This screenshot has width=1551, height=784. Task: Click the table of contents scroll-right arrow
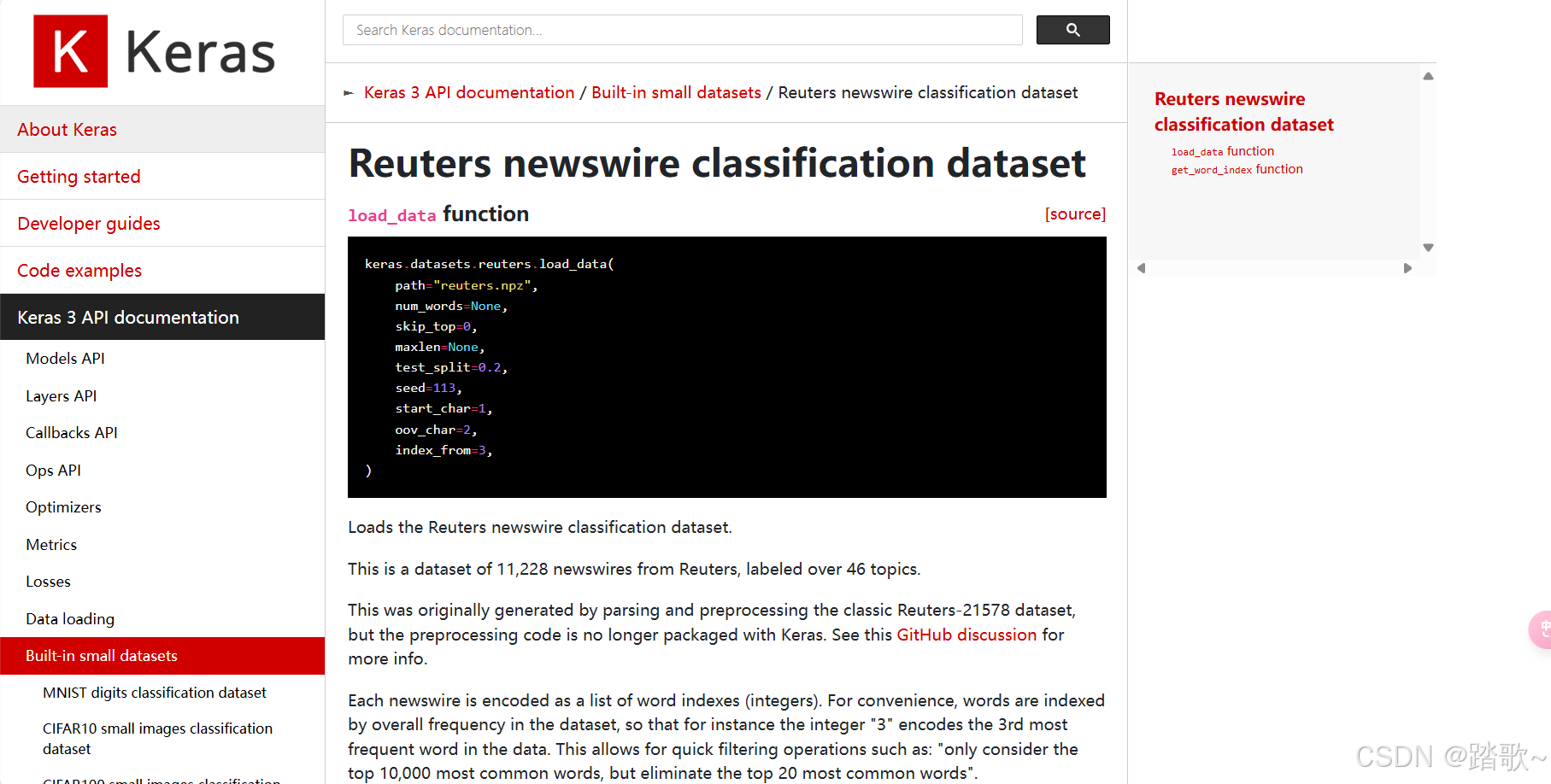pyautogui.click(x=1407, y=268)
